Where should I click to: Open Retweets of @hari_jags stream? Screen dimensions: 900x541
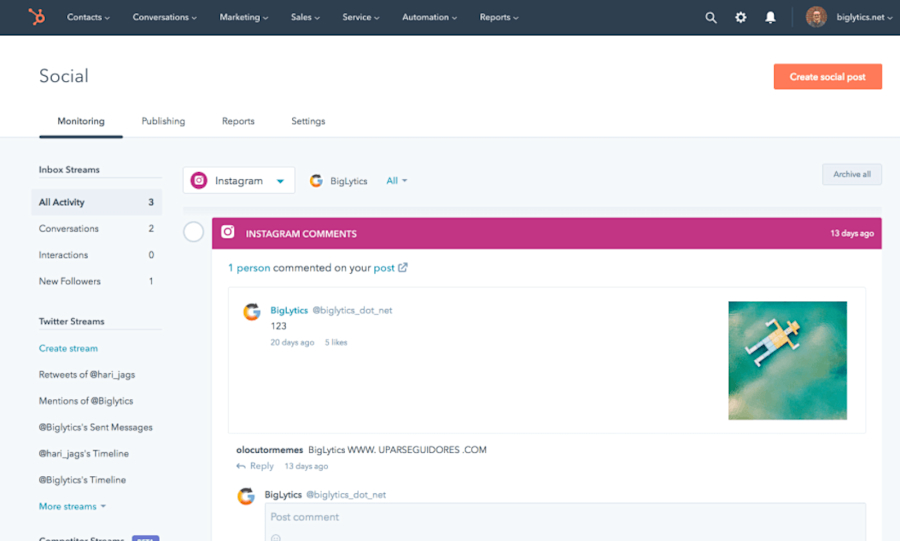[x=87, y=375]
